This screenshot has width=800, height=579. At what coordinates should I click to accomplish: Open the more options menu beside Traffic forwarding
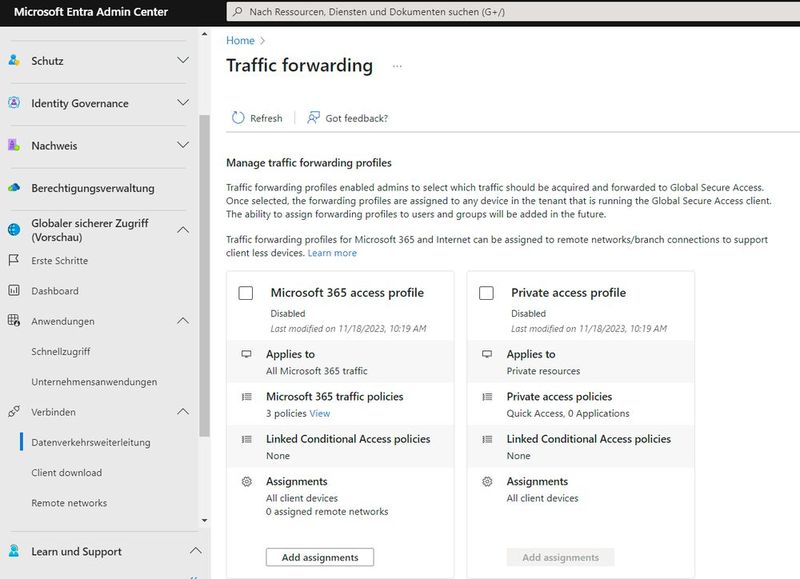point(397,65)
